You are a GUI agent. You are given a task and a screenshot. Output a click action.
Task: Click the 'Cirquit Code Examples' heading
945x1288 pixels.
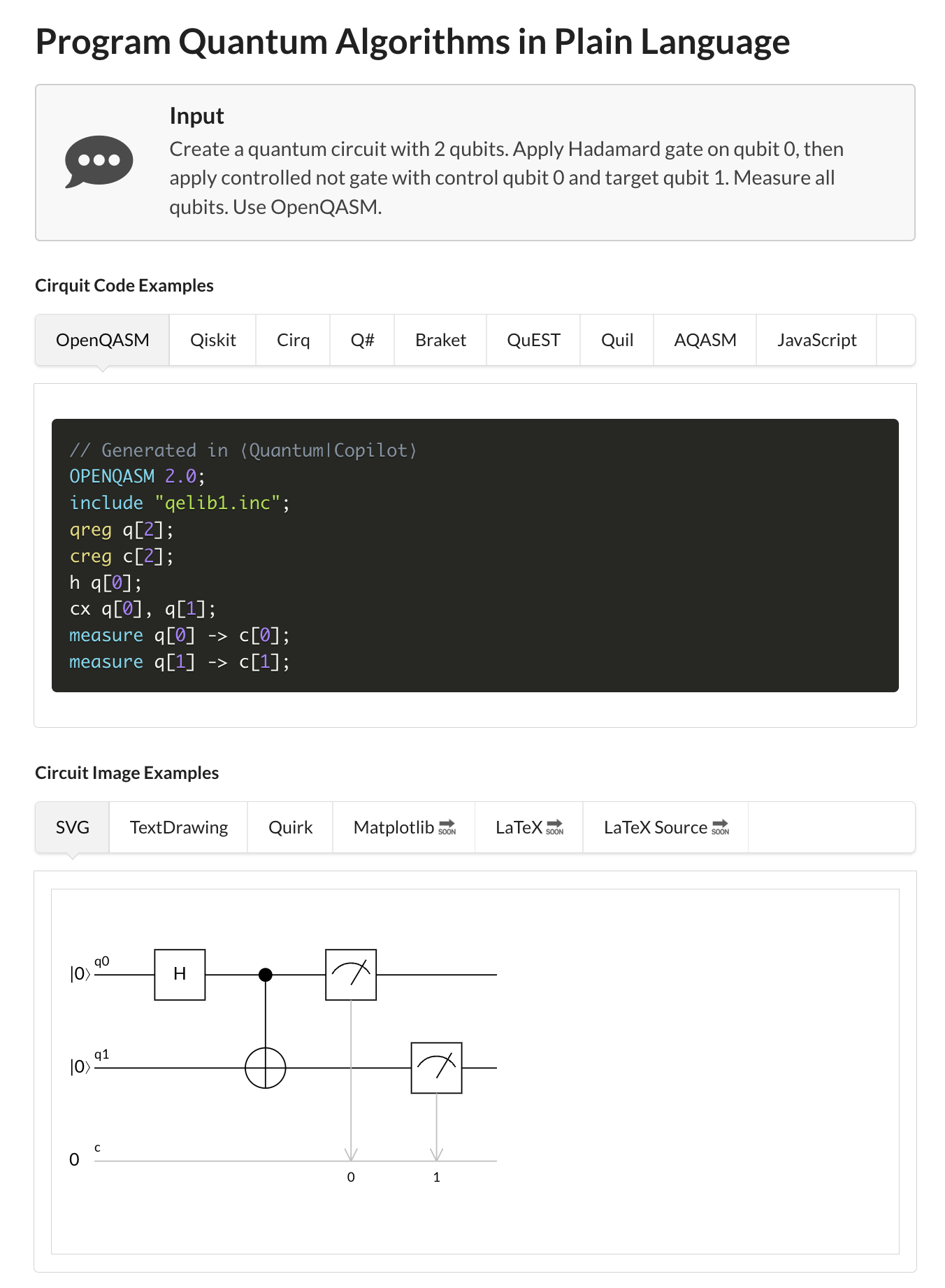[124, 285]
